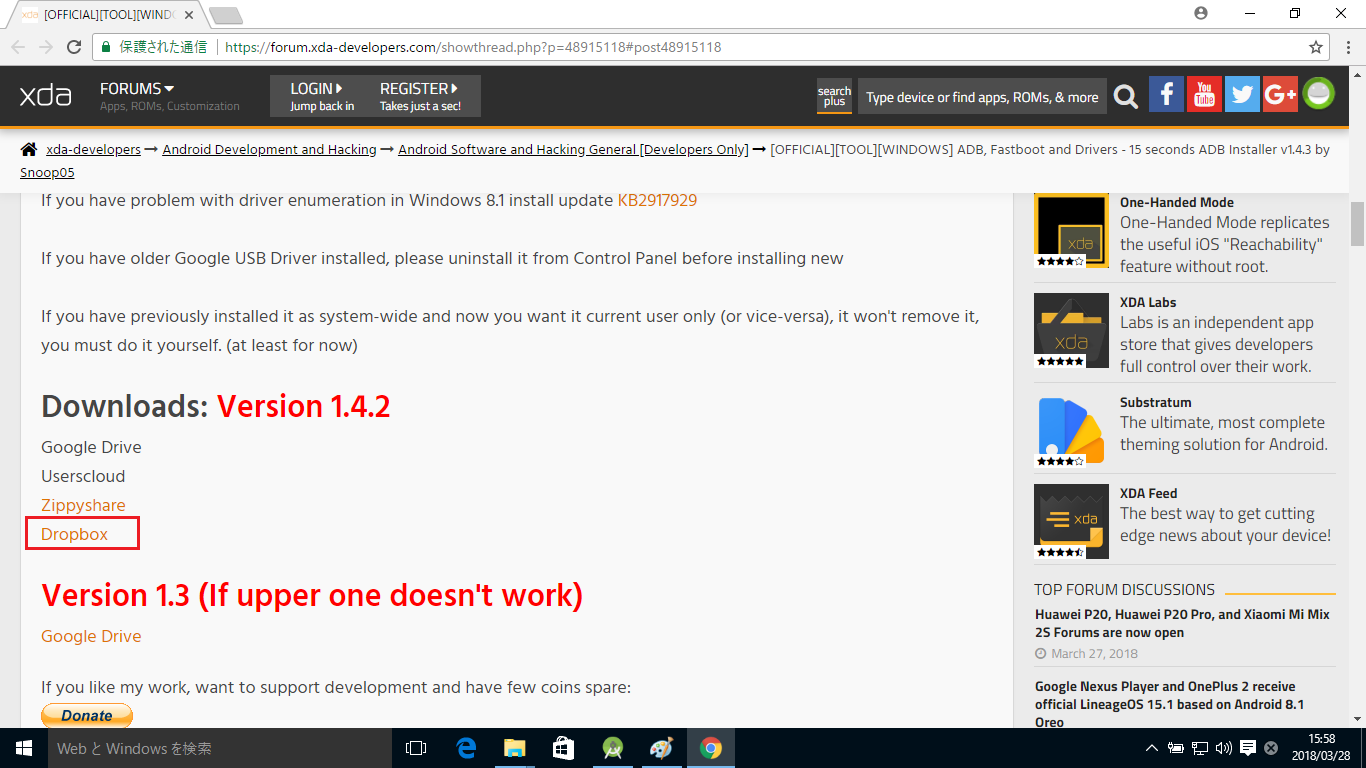Click the Snoop05 author link
The height and width of the screenshot is (768, 1366).
[47, 172]
